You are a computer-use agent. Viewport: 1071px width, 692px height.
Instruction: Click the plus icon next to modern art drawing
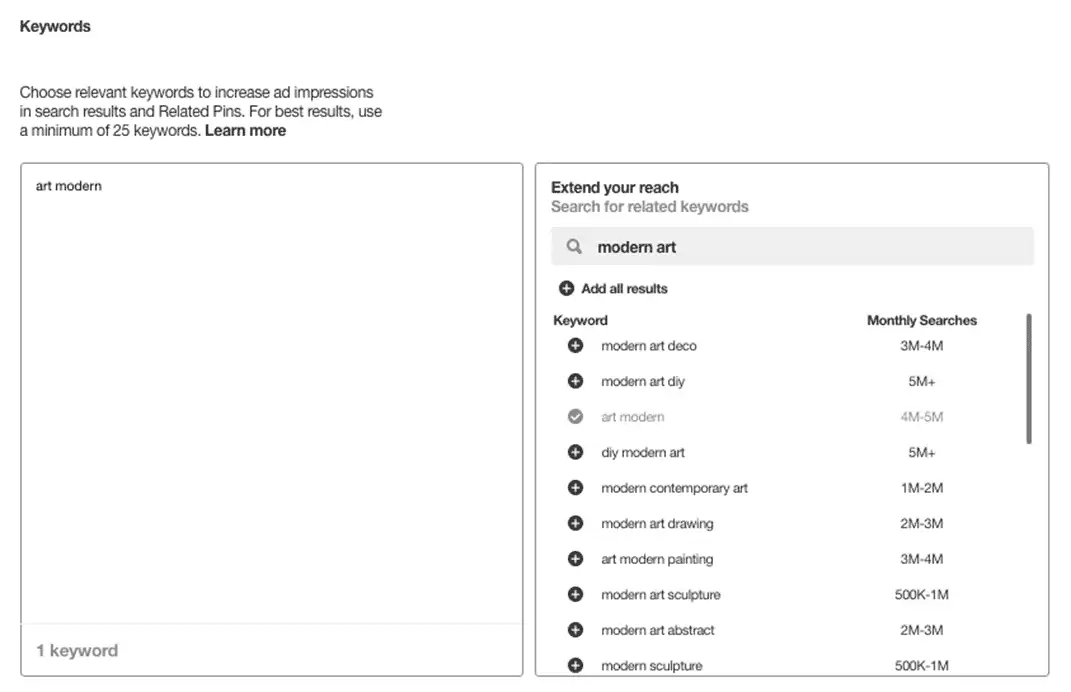click(x=575, y=523)
